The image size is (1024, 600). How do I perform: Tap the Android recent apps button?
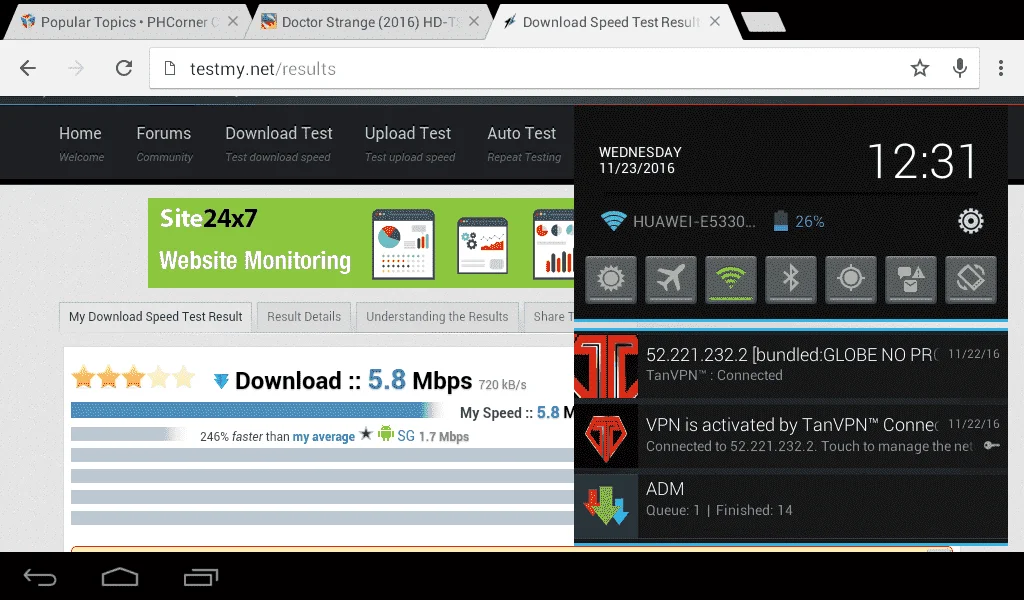pos(200,577)
